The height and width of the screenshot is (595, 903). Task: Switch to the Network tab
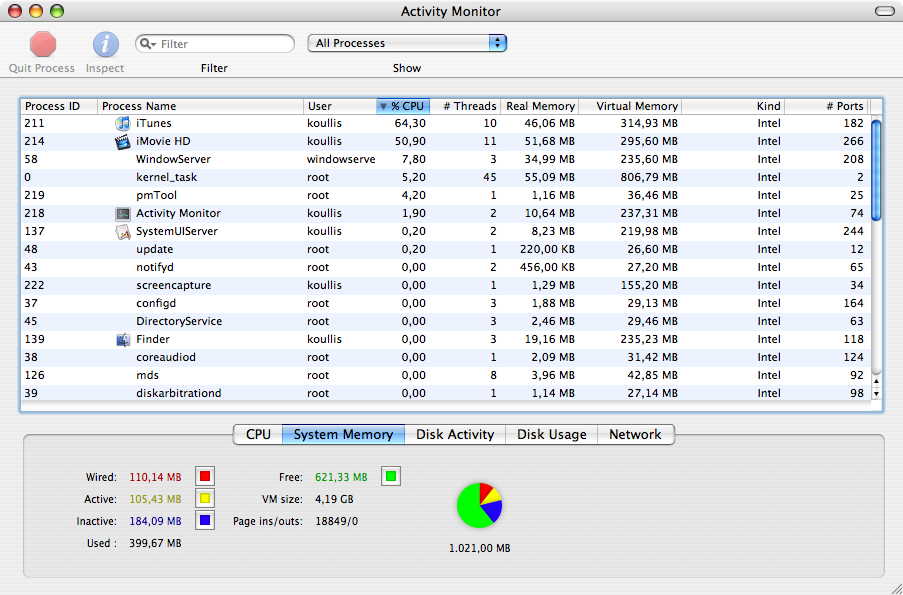pyautogui.click(x=636, y=434)
